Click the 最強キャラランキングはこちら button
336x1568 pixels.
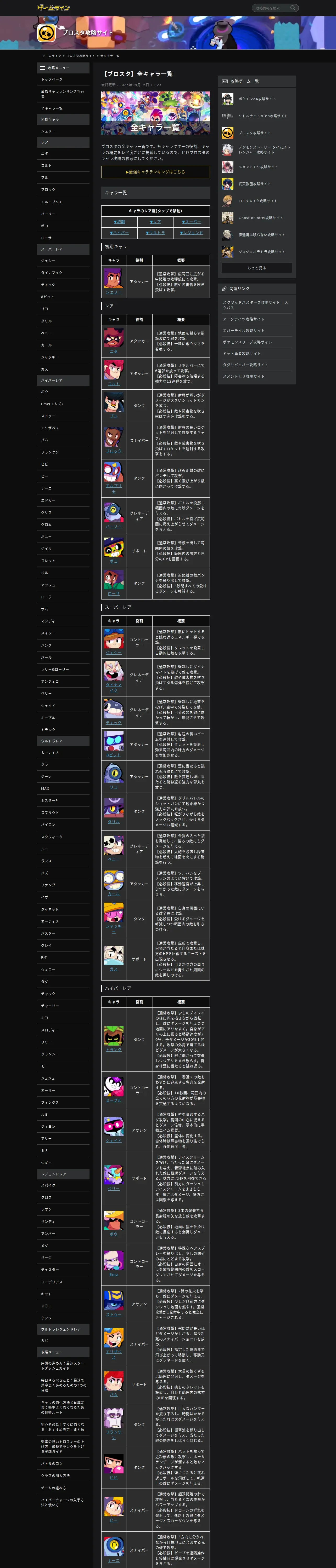pos(155,172)
